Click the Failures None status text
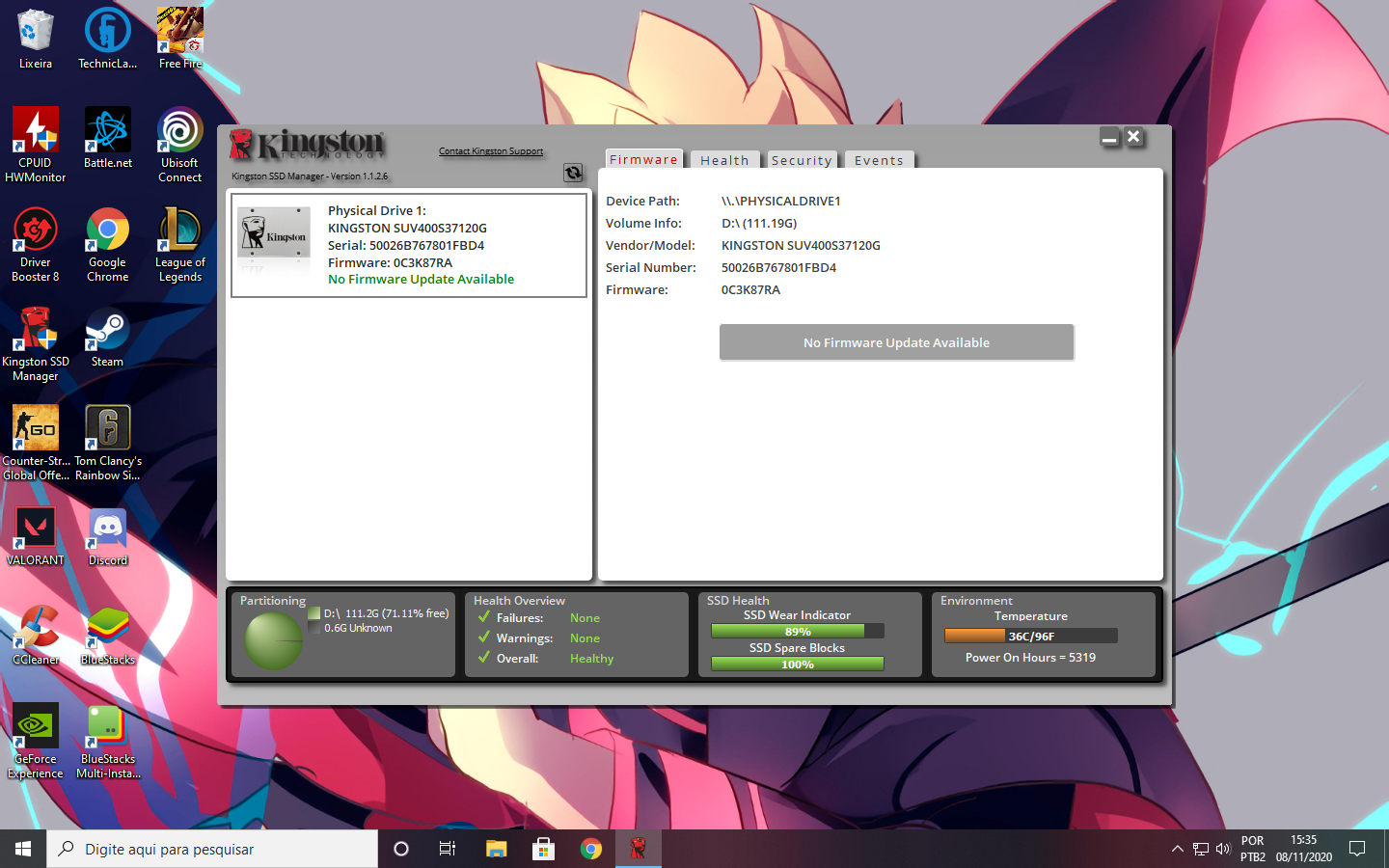This screenshot has width=1389, height=868. tap(586, 618)
